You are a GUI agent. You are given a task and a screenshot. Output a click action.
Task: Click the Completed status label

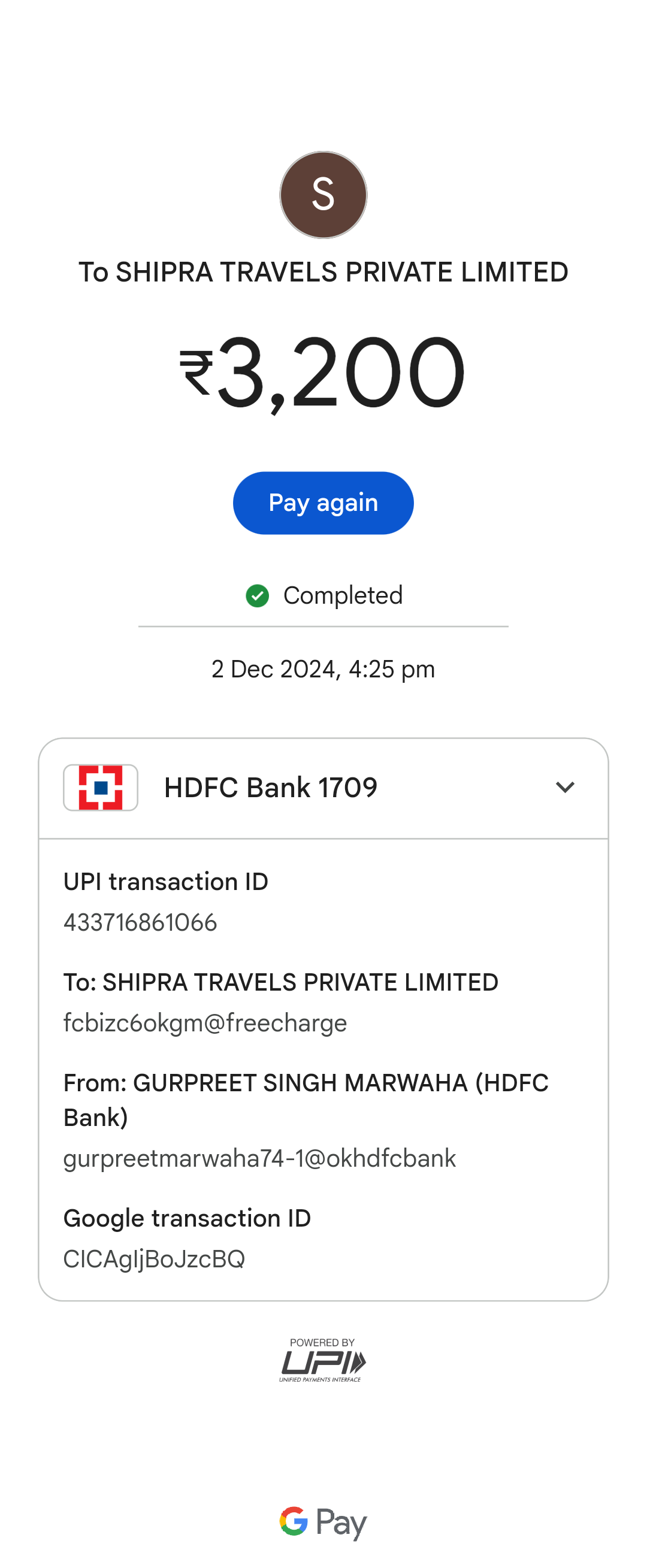tap(343, 595)
